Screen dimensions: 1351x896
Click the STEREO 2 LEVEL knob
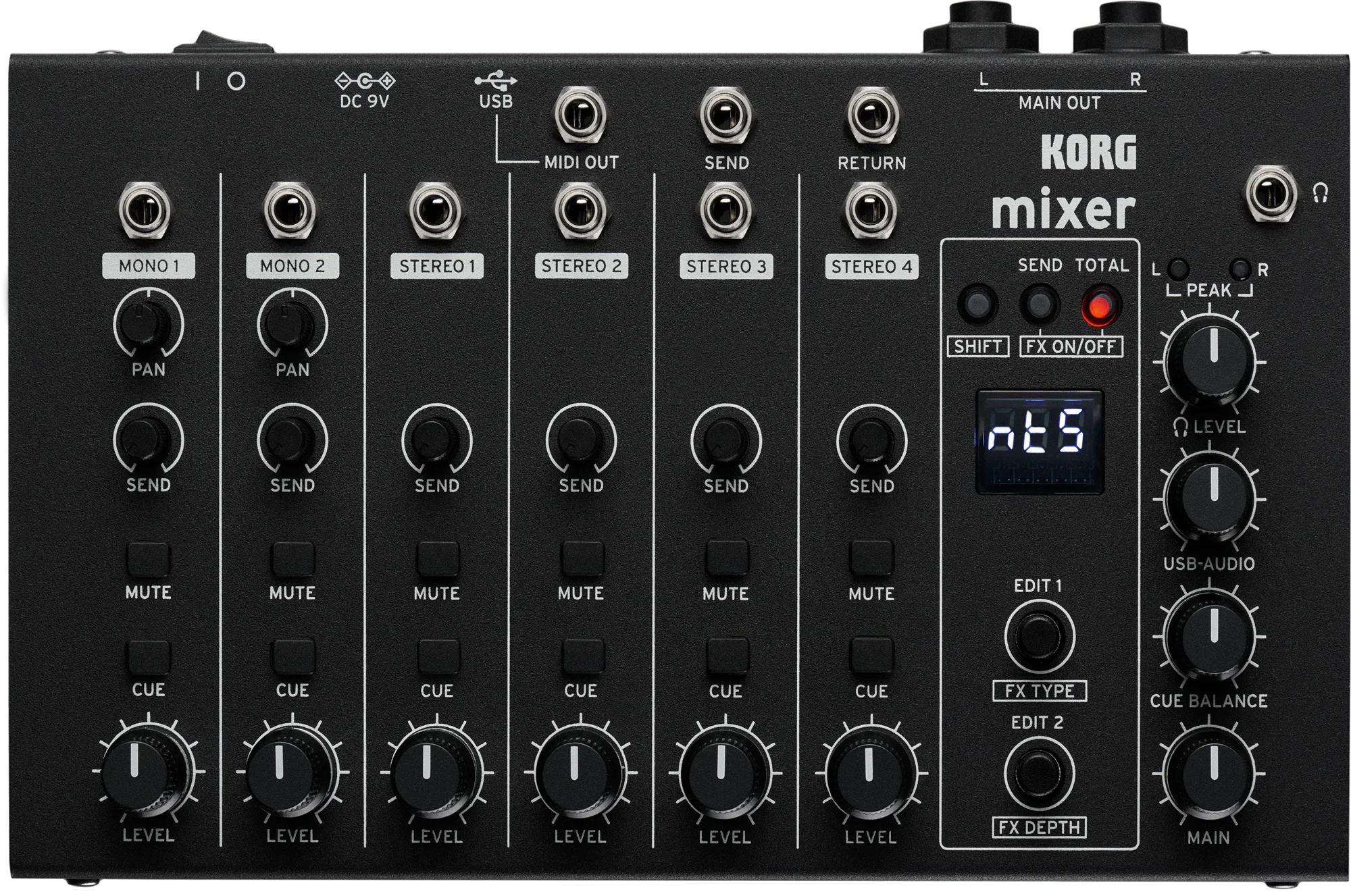(580, 773)
